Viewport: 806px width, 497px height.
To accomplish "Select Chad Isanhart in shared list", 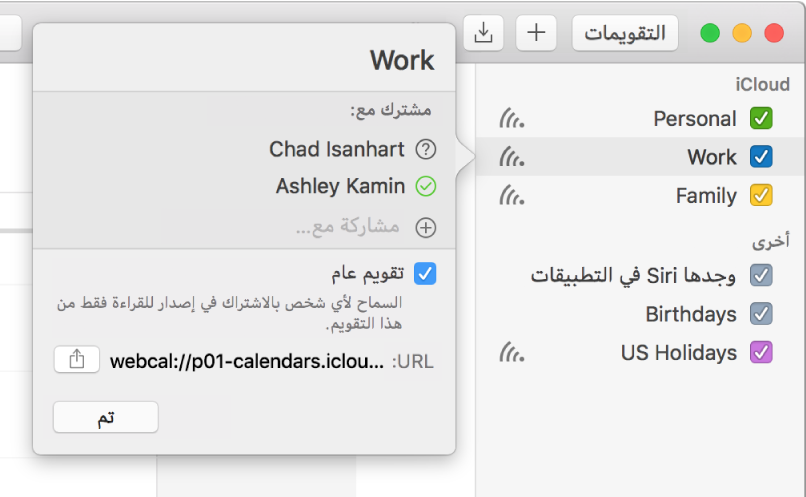I will (x=337, y=150).
